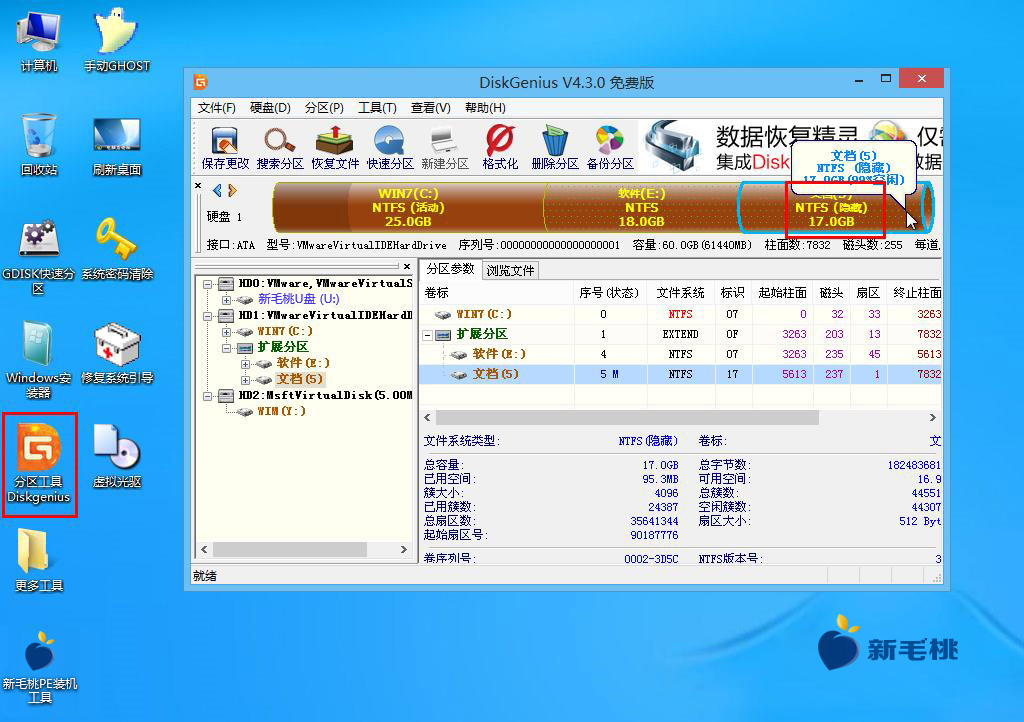The height and width of the screenshot is (722, 1024).
Task: Select the 分区工具 Diskgenius desktop icon
Action: [39, 463]
